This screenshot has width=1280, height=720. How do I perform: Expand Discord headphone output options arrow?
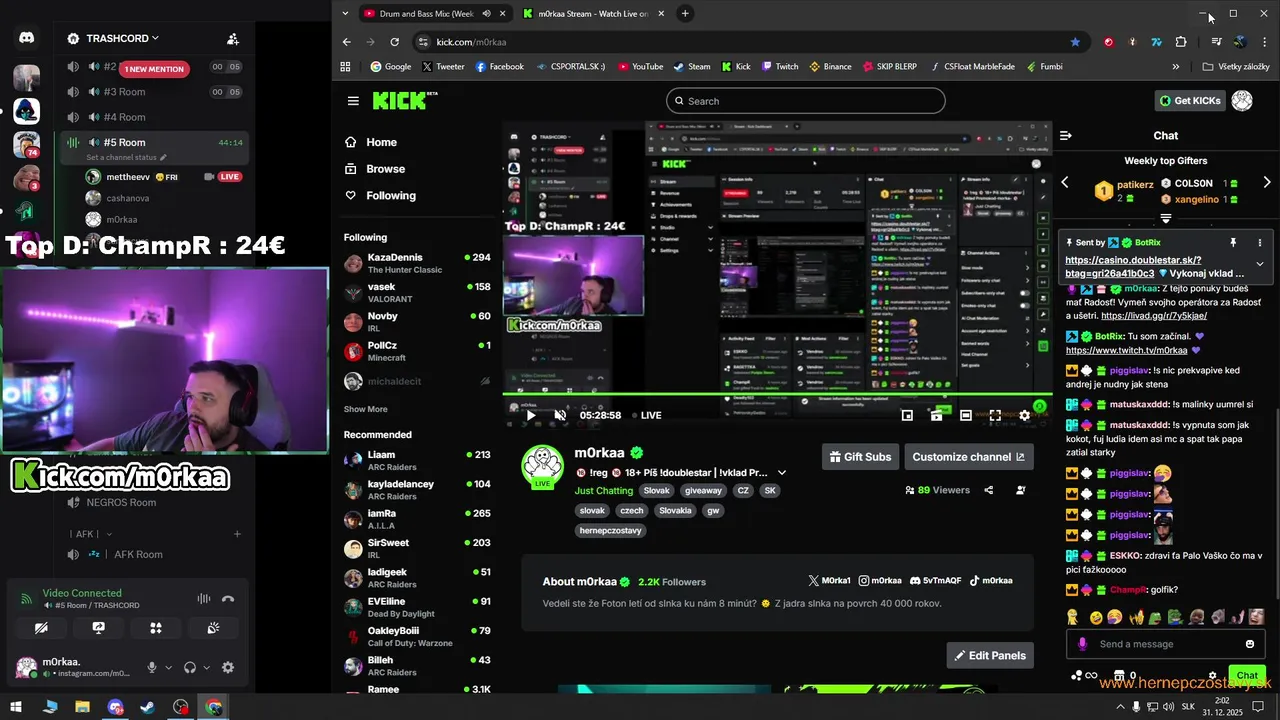tap(207, 668)
